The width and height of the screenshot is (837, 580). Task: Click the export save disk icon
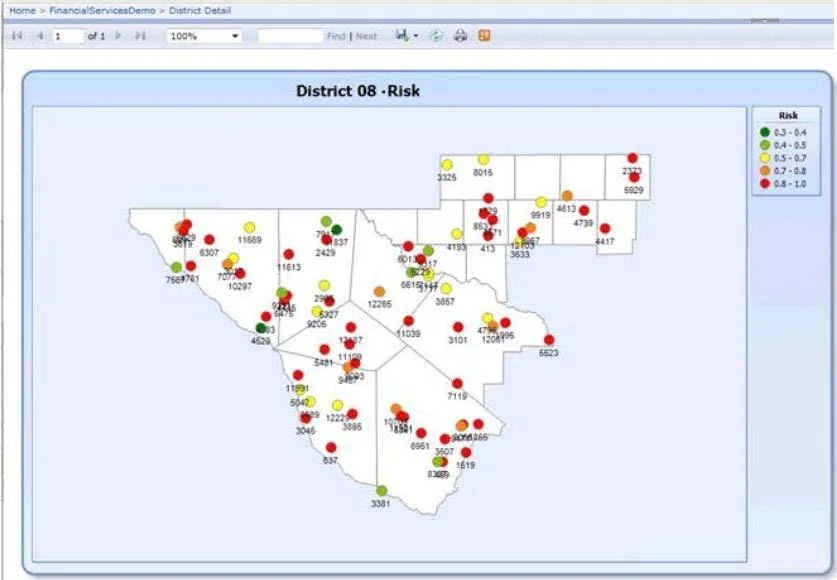tap(402, 35)
